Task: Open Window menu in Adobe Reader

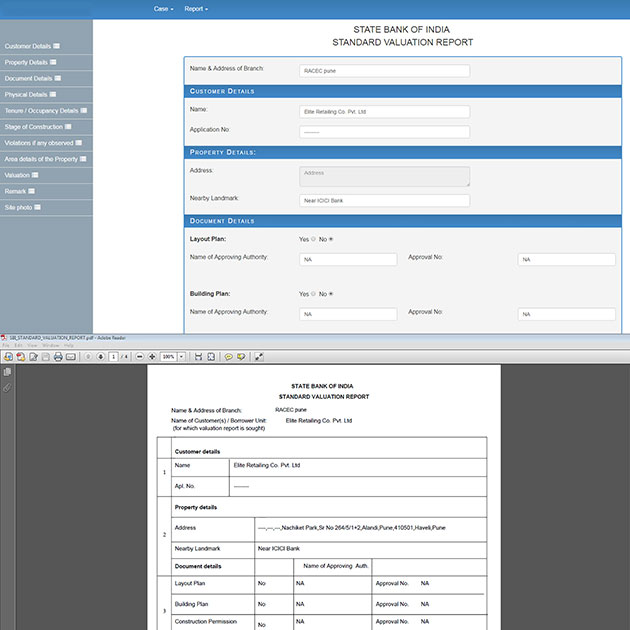Action: tap(51, 346)
